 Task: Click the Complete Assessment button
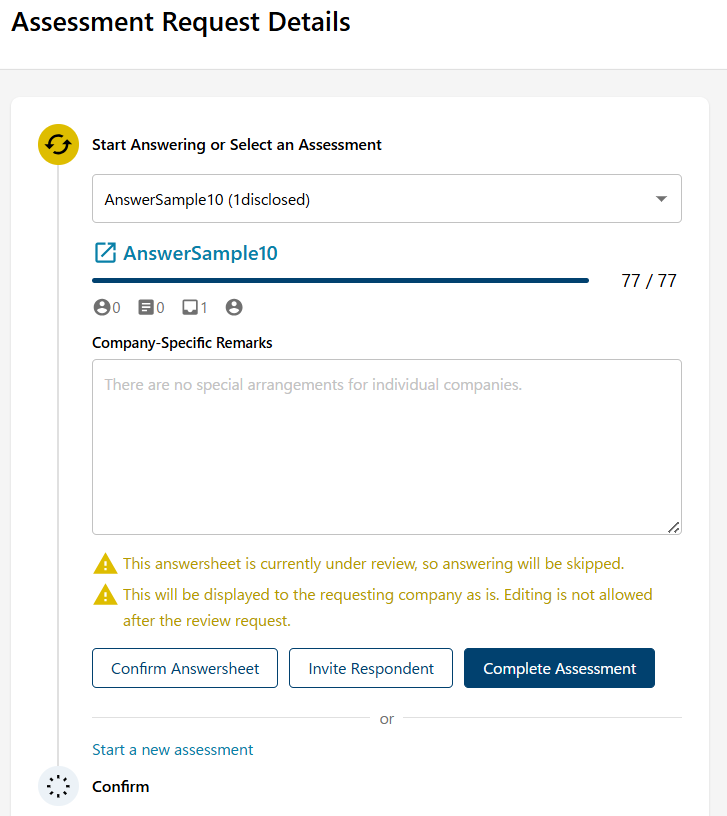(x=559, y=668)
